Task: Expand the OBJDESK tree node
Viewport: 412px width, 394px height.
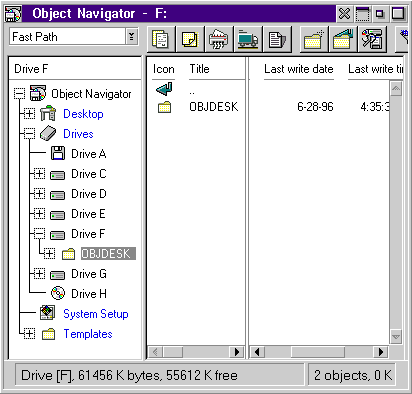Action: point(49,253)
